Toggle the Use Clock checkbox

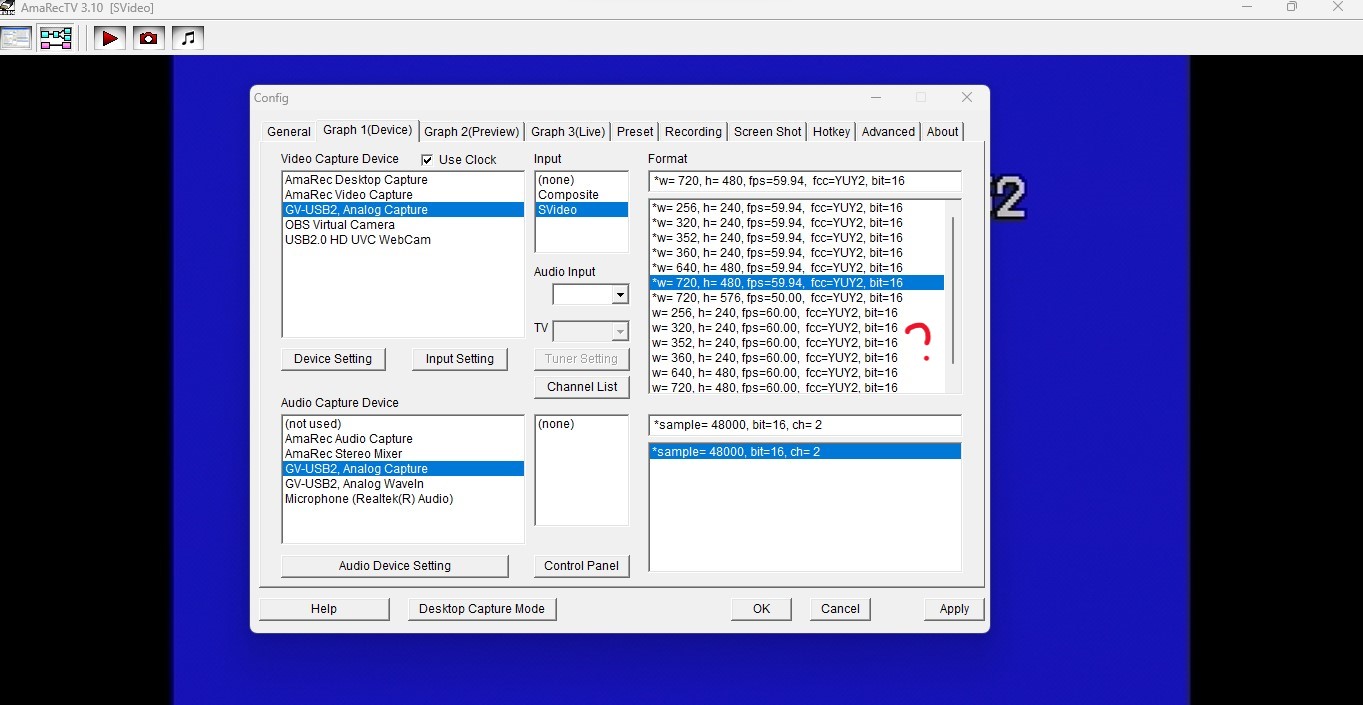coord(427,160)
